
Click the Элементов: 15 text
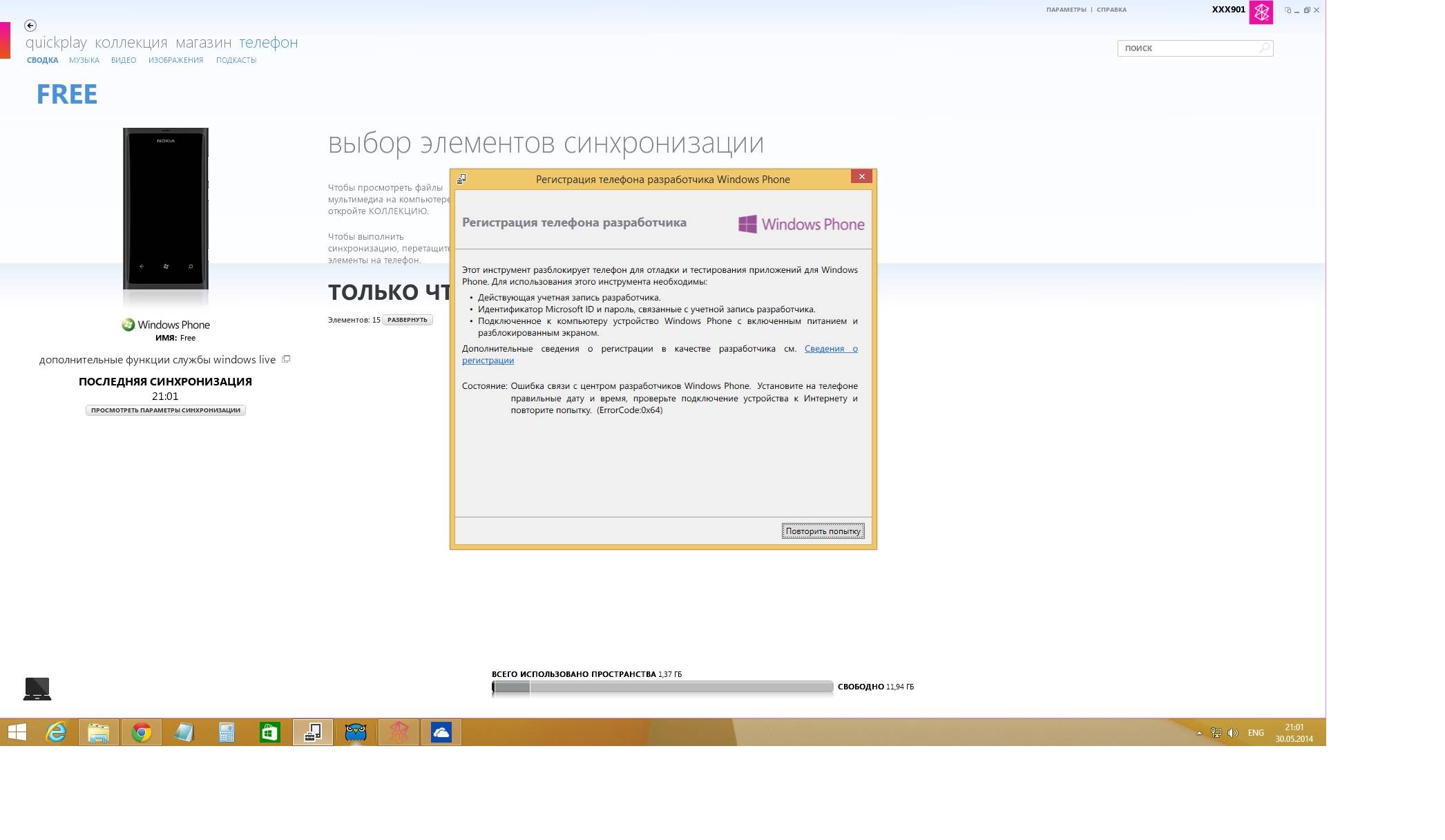coord(354,320)
